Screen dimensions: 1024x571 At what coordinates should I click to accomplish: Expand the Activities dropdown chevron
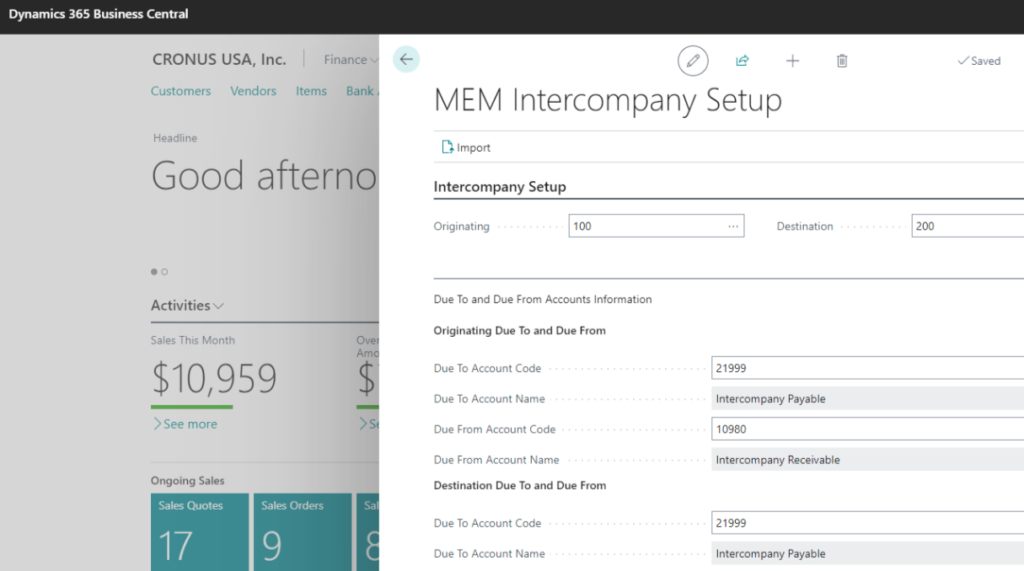218,306
